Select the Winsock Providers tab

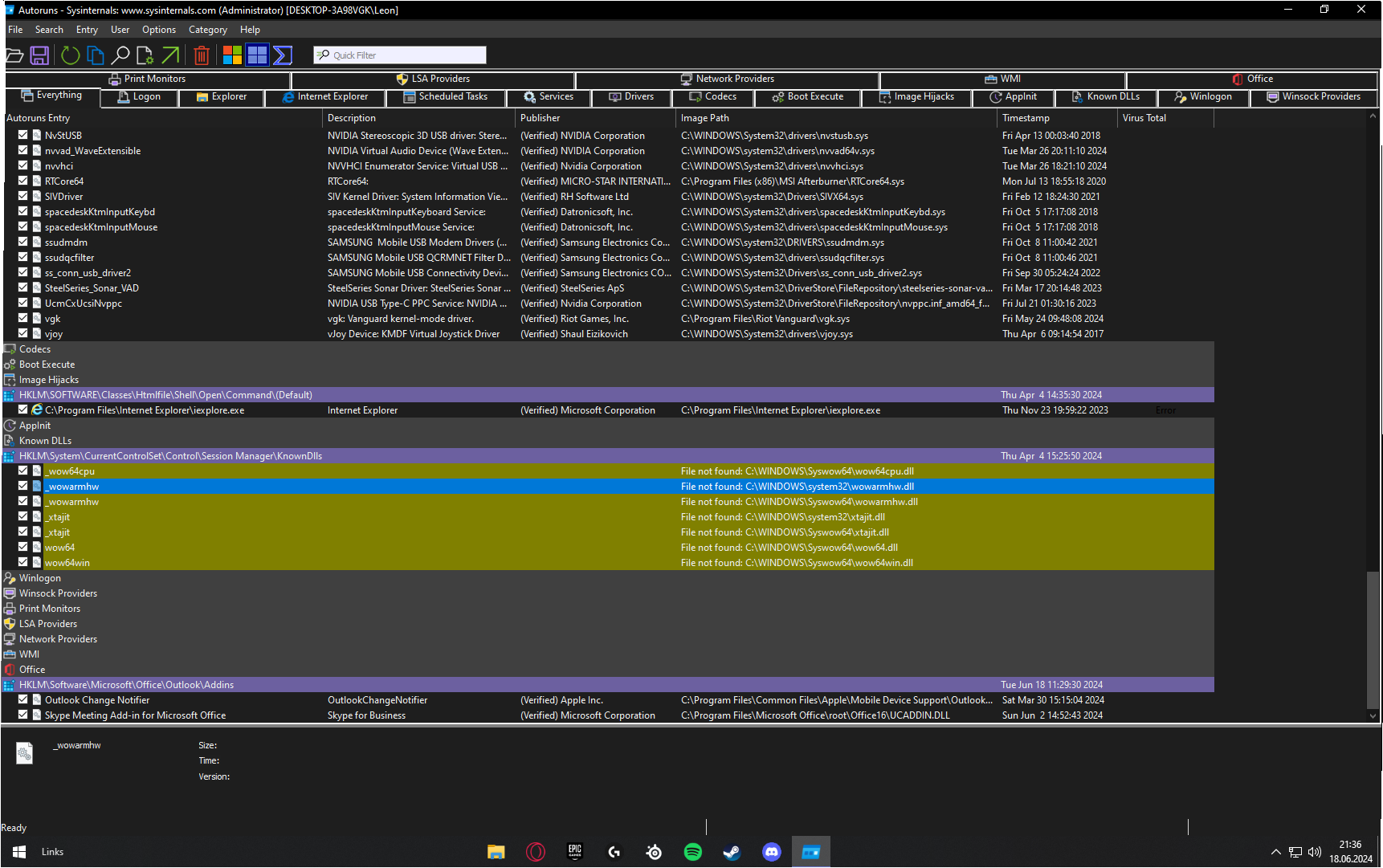[1314, 97]
